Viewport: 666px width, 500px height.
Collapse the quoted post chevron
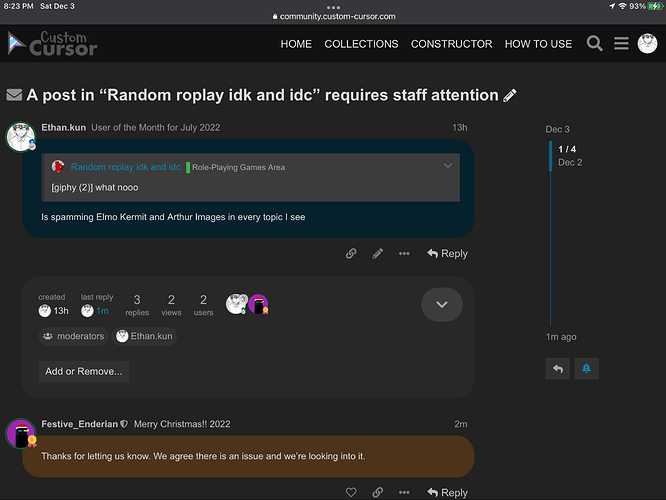point(448,166)
